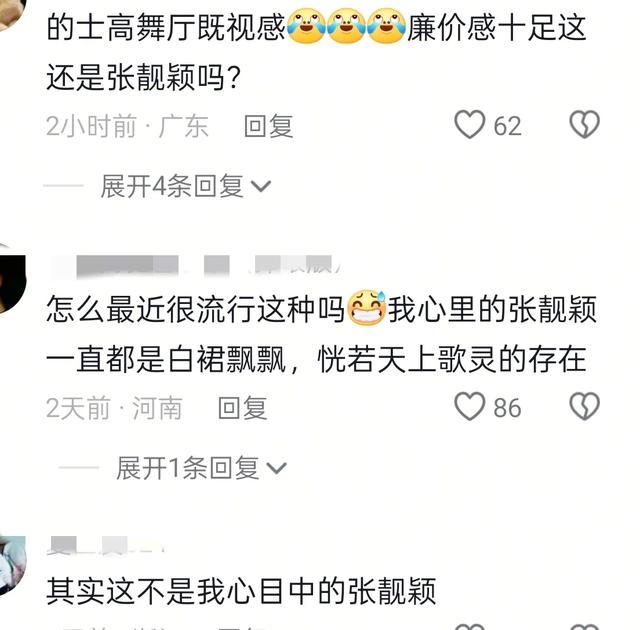Tap broken-heart dislike on the 河南 comment

click(584, 406)
